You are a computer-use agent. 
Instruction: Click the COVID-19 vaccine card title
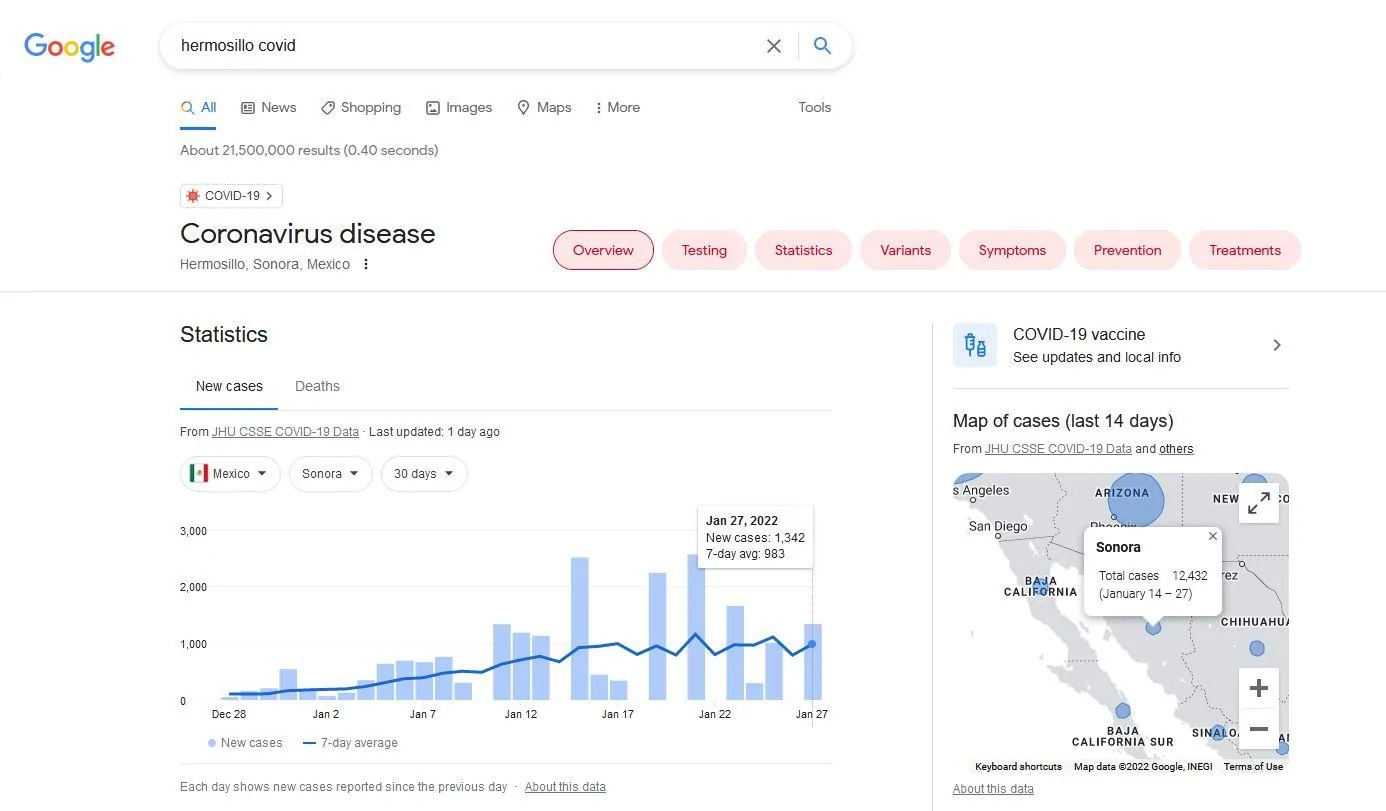[1079, 334]
